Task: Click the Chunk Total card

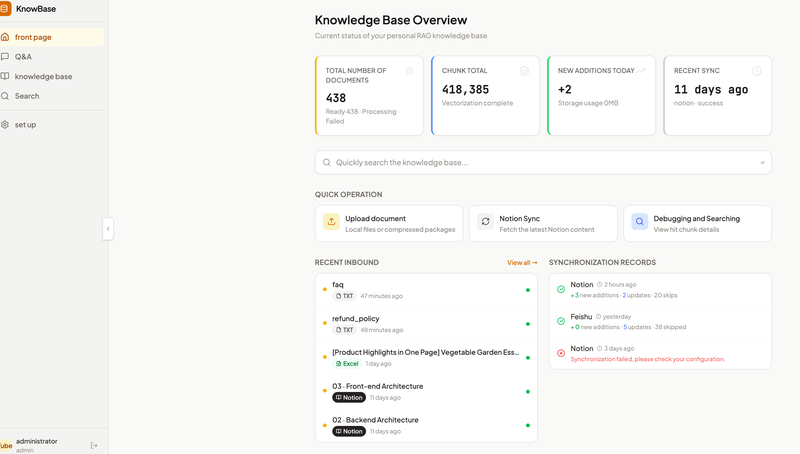Action: pos(485,95)
